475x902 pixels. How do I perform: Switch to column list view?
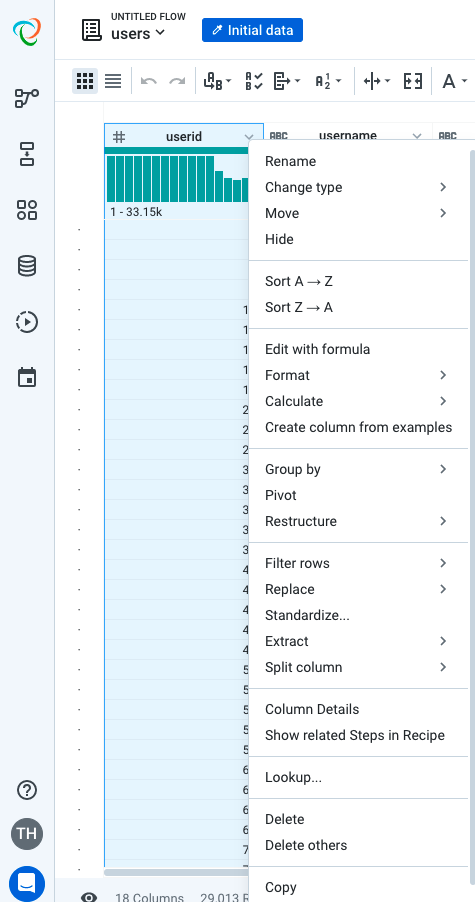pyautogui.click(x=113, y=81)
